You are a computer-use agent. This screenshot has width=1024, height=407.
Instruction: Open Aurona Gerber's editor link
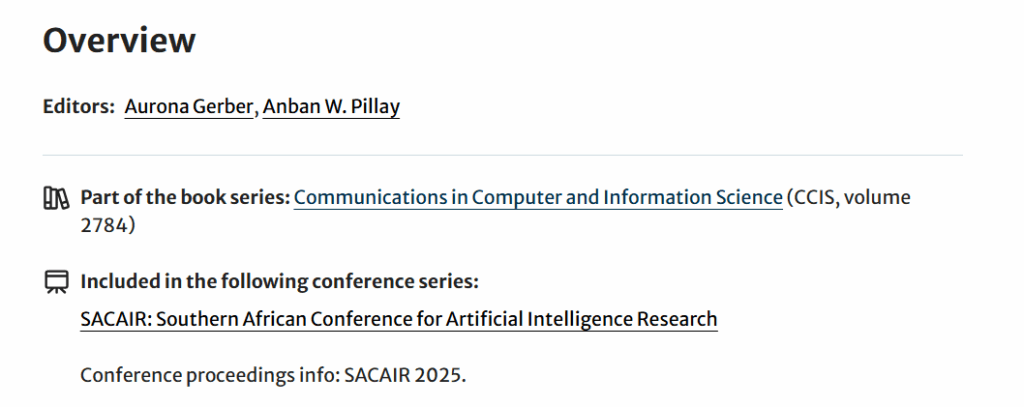coord(189,107)
